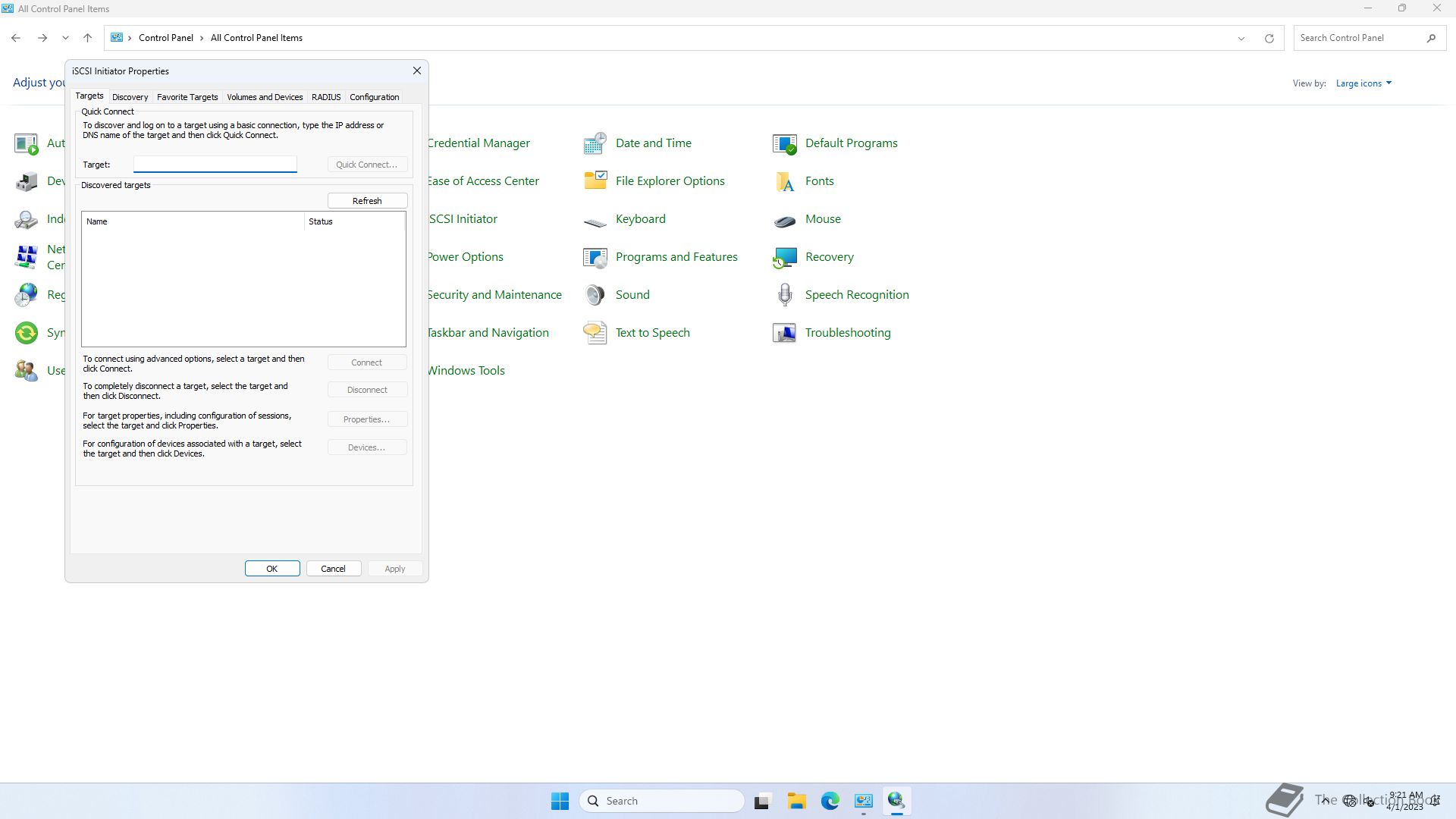Screen dimensions: 1456x819
Task: Click the Name column header
Action: click(193, 221)
